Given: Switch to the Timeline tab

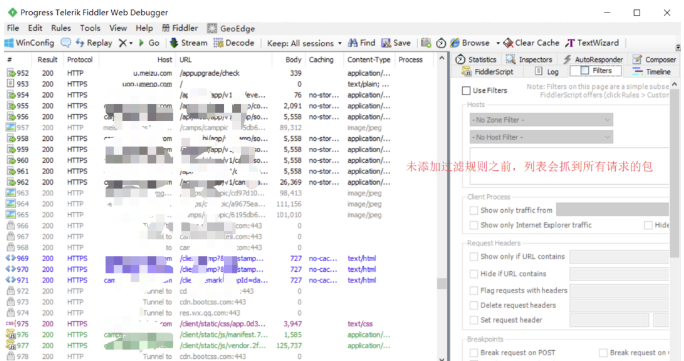Looking at the screenshot, I should [x=652, y=72].
